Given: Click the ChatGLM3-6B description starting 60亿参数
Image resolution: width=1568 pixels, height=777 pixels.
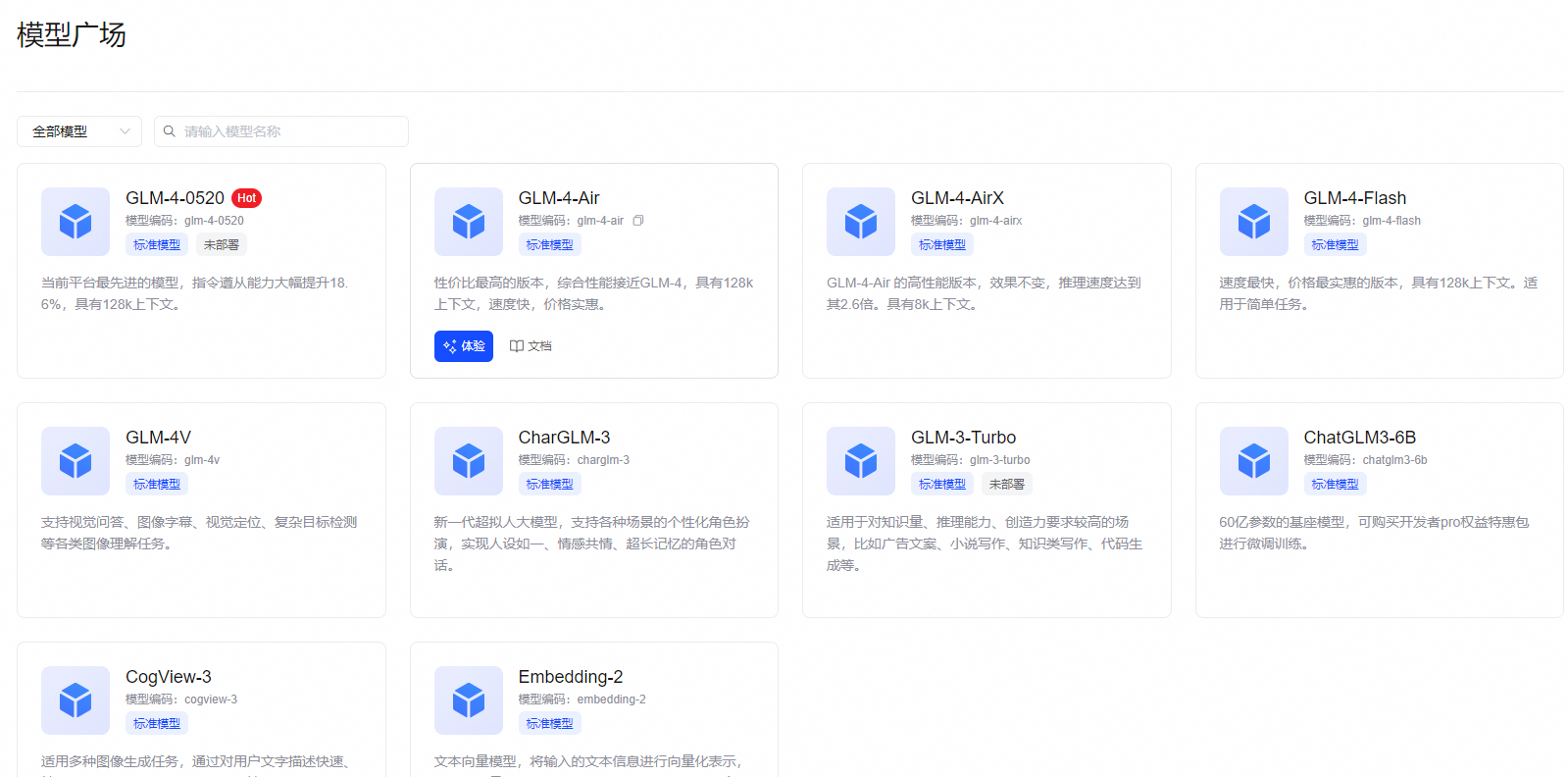Looking at the screenshot, I should coord(1374,533).
